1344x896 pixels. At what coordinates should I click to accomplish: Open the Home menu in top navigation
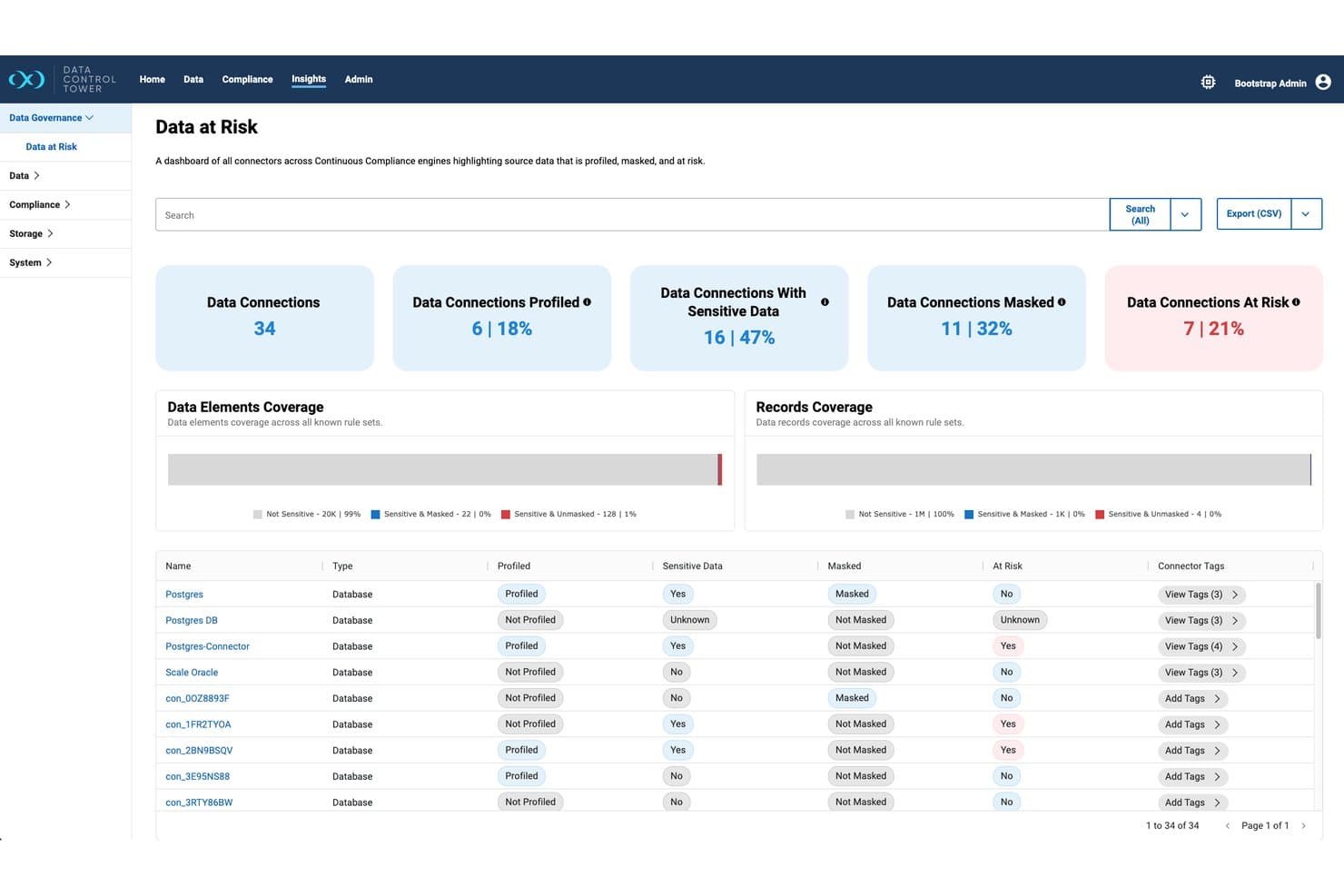[153, 80]
